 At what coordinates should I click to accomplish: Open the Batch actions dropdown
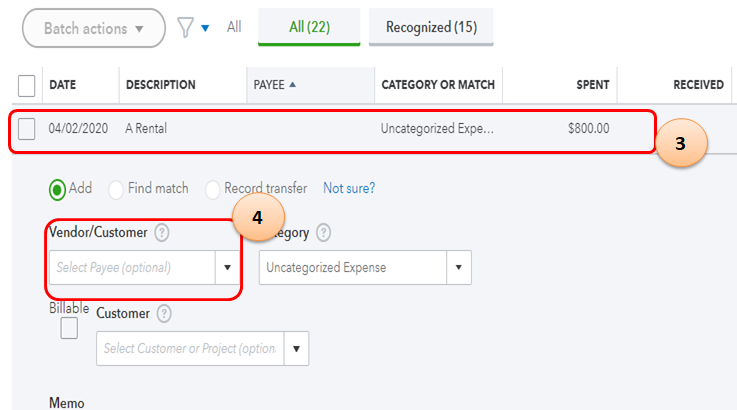92,28
